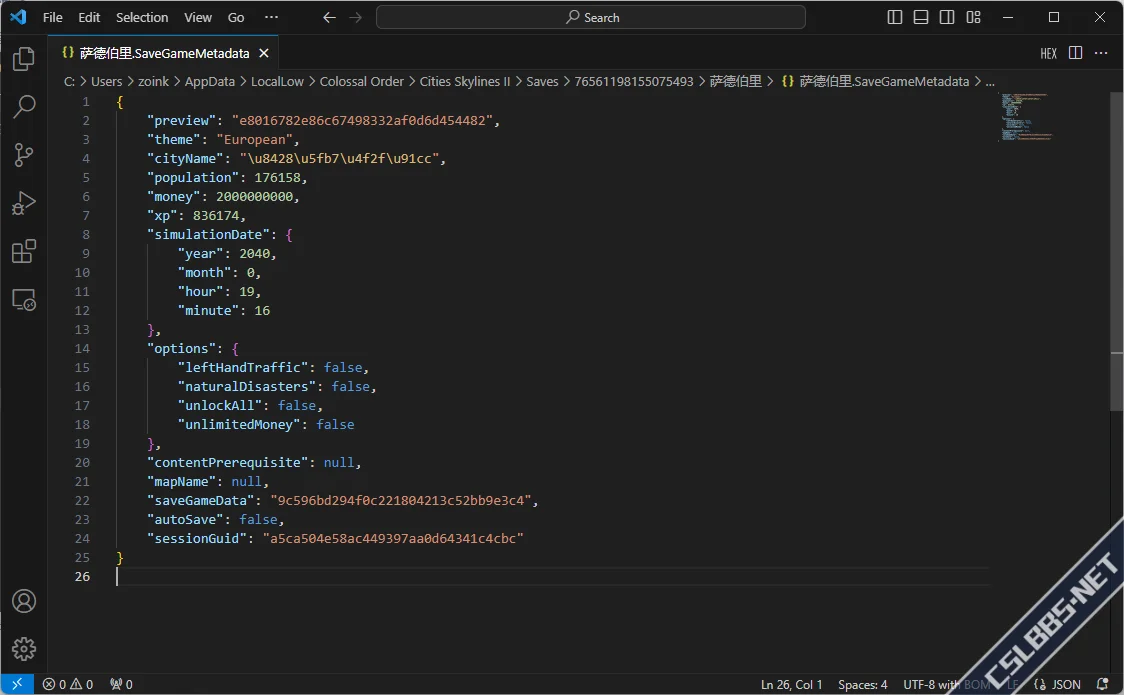Viewport: 1124px width, 695px height.
Task: Click the Users breadcrumb segment
Action: click(x=106, y=82)
